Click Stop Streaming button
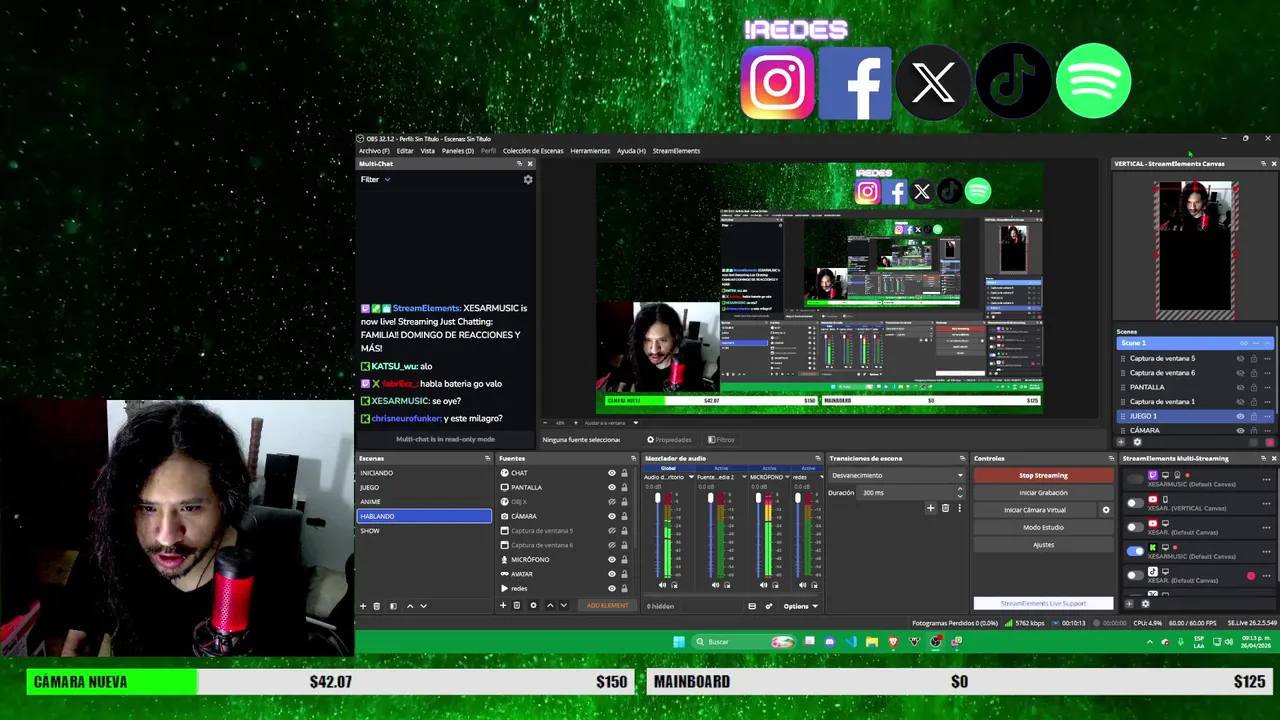 1043,475
